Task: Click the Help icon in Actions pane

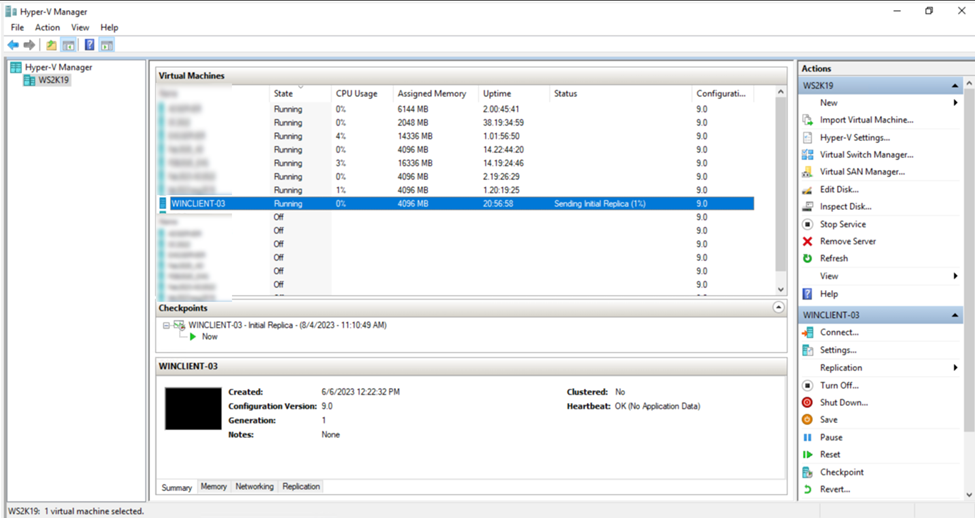Action: tap(807, 294)
